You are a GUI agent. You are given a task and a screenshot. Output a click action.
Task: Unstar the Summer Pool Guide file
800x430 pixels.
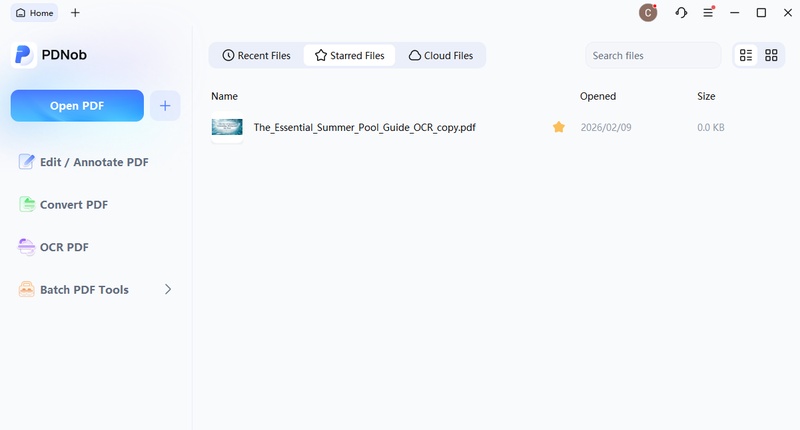559,127
